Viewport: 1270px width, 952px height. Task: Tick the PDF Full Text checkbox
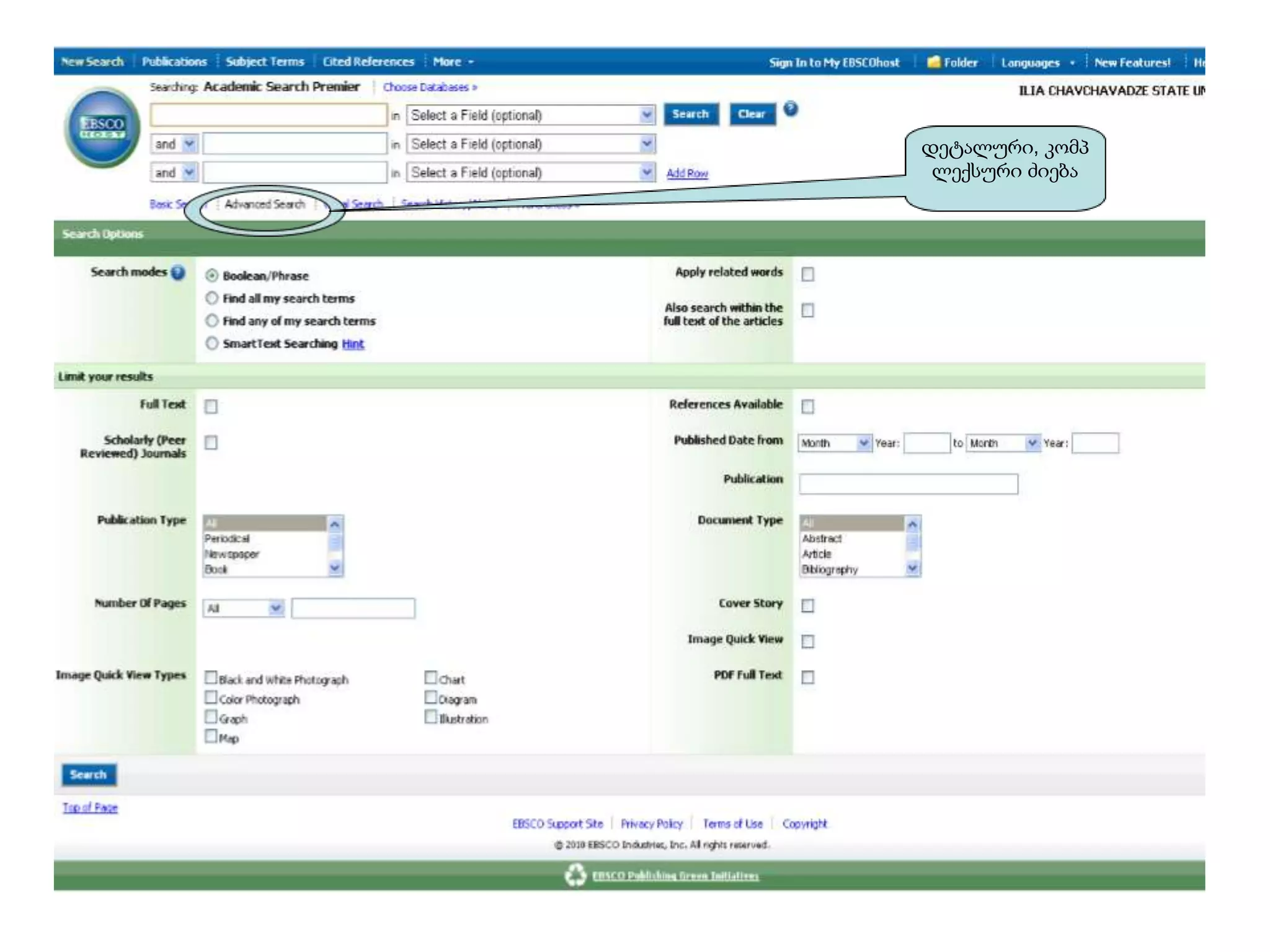807,677
